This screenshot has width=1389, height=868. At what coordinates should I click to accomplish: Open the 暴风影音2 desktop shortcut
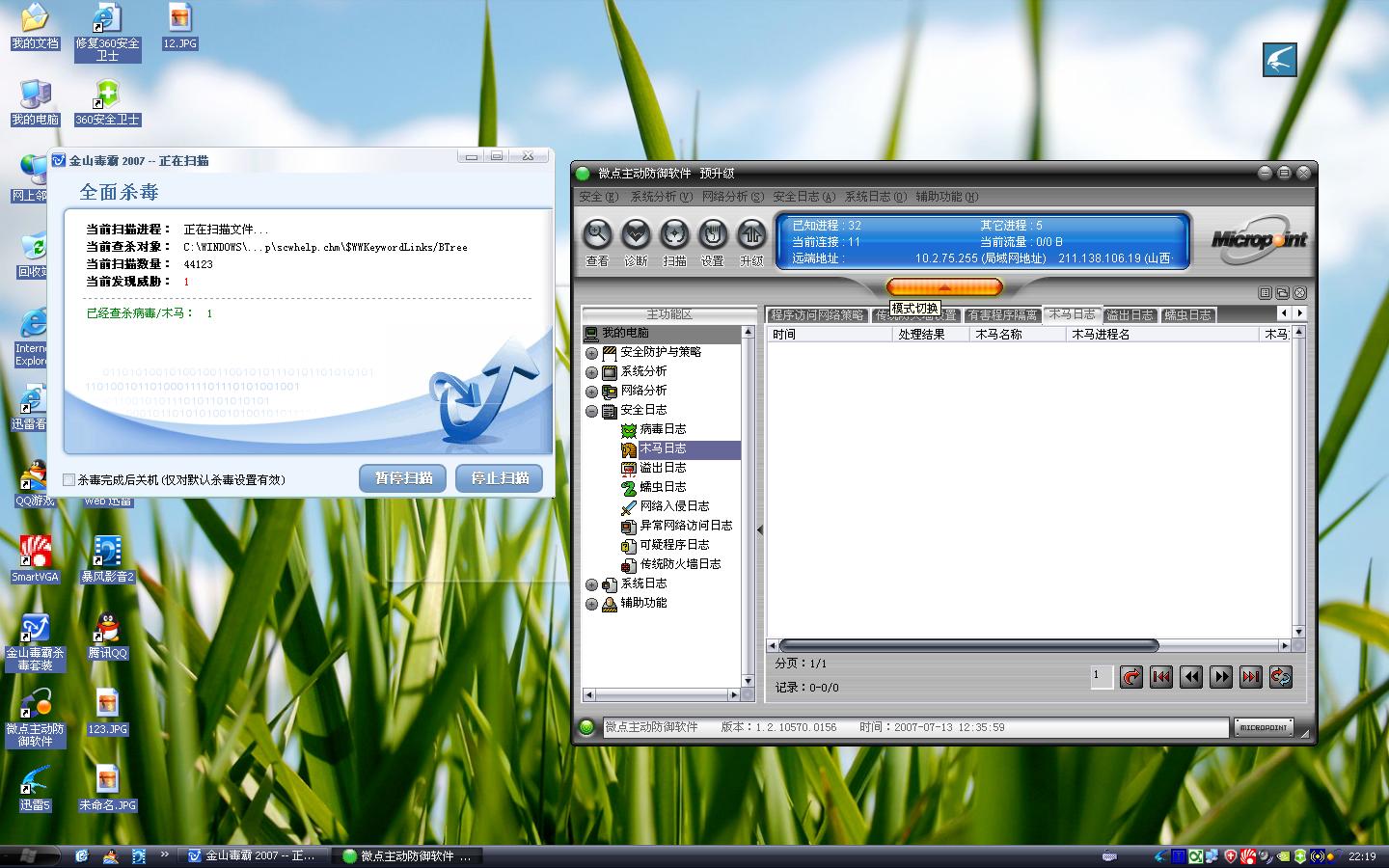[107, 559]
